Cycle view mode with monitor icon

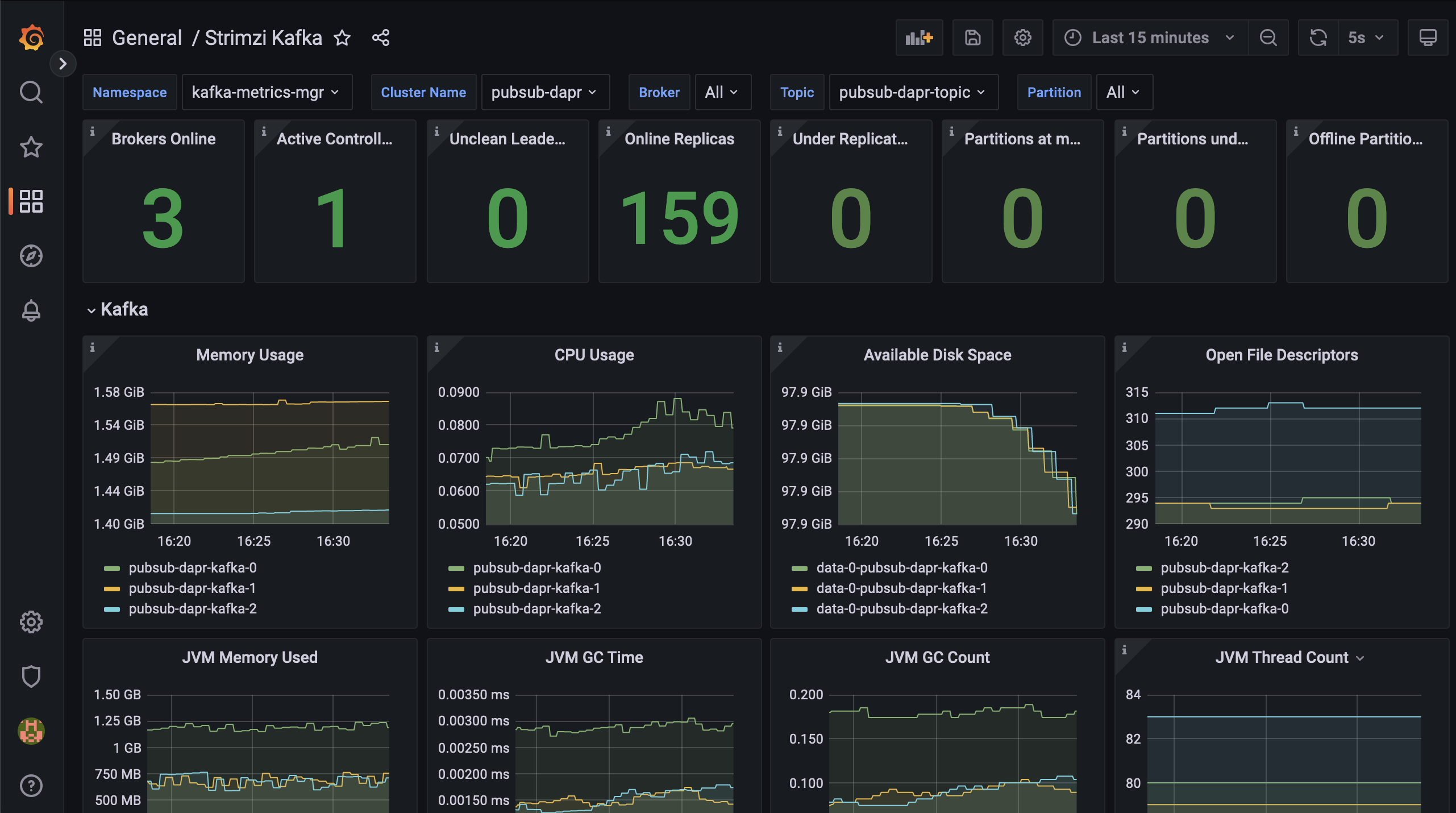(x=1428, y=38)
